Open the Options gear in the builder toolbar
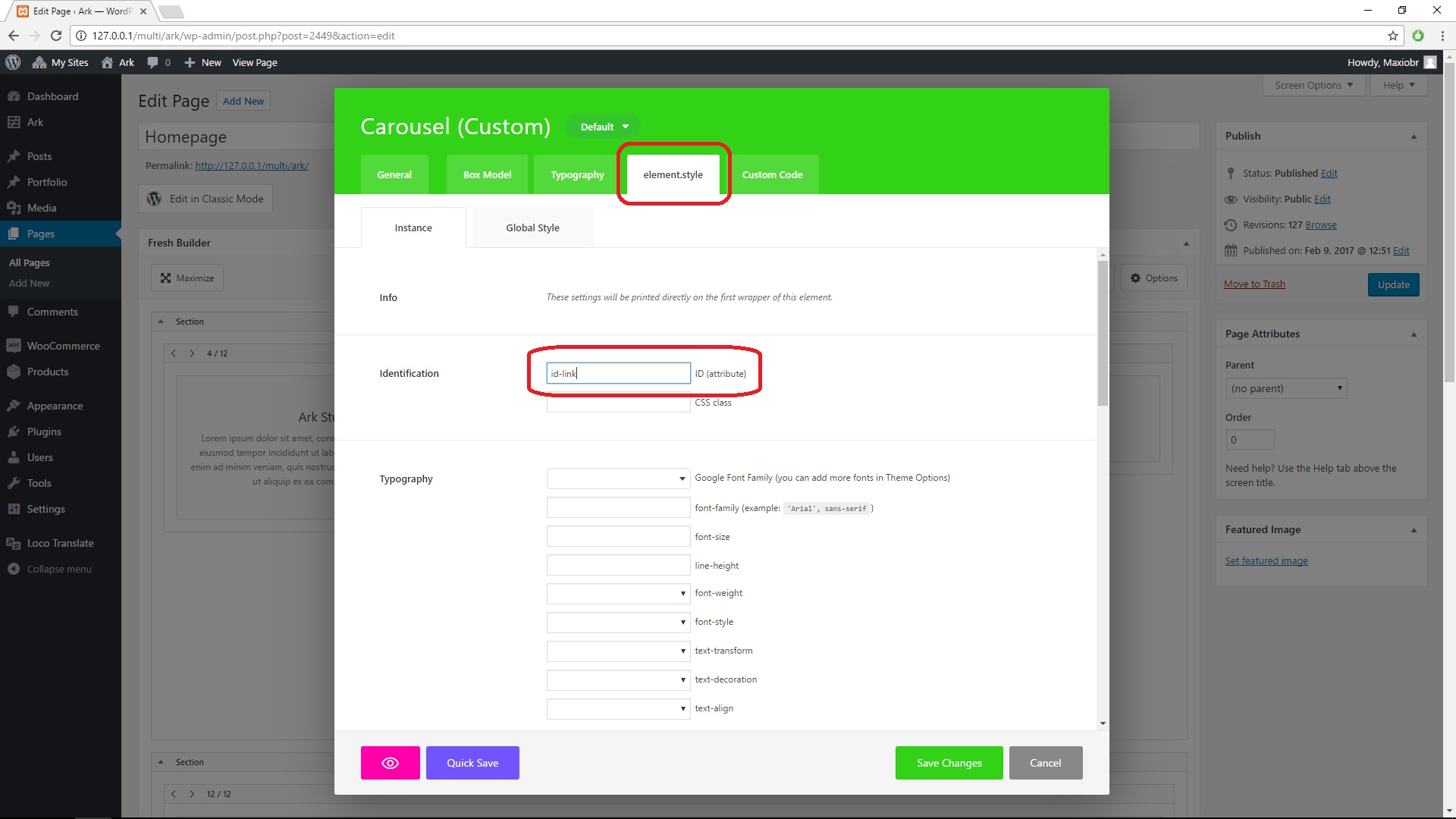The image size is (1456, 819). [1153, 278]
